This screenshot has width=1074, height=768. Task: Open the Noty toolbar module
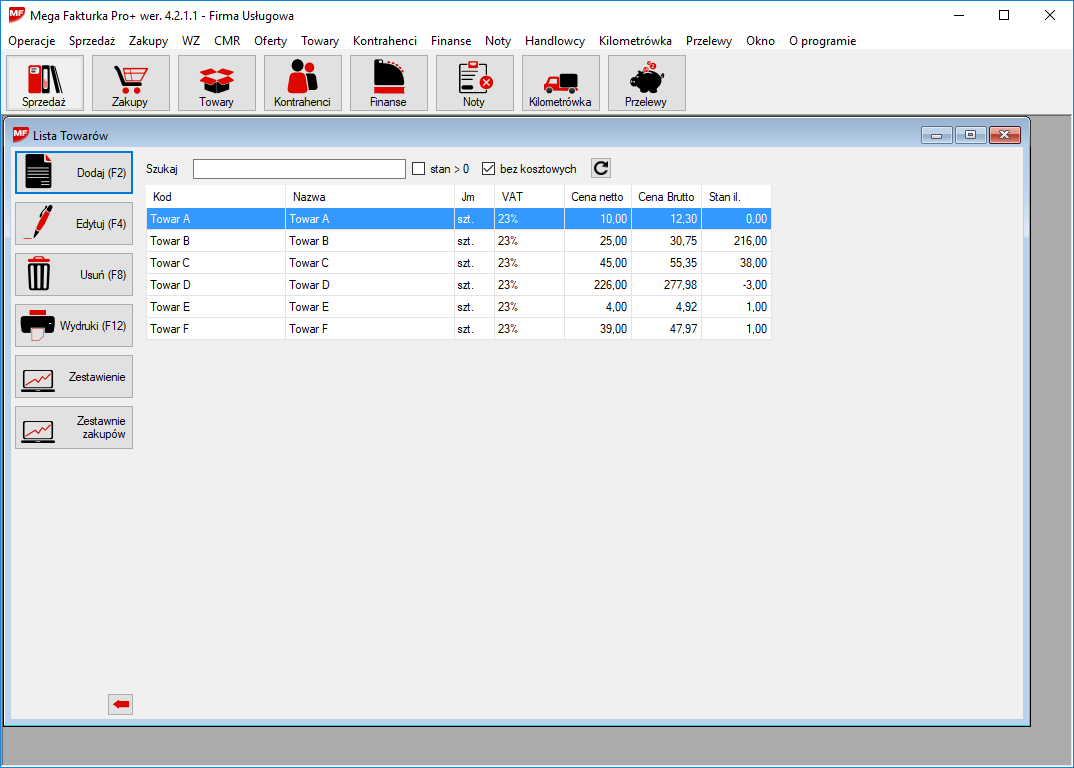474,83
